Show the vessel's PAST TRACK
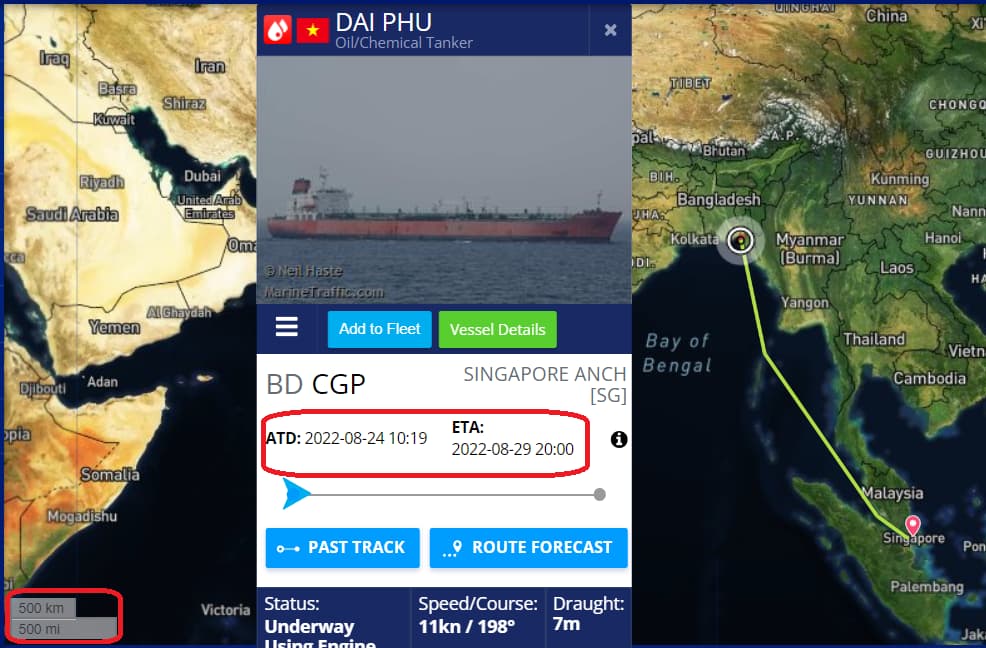This screenshot has height=648, width=986. 342,547
